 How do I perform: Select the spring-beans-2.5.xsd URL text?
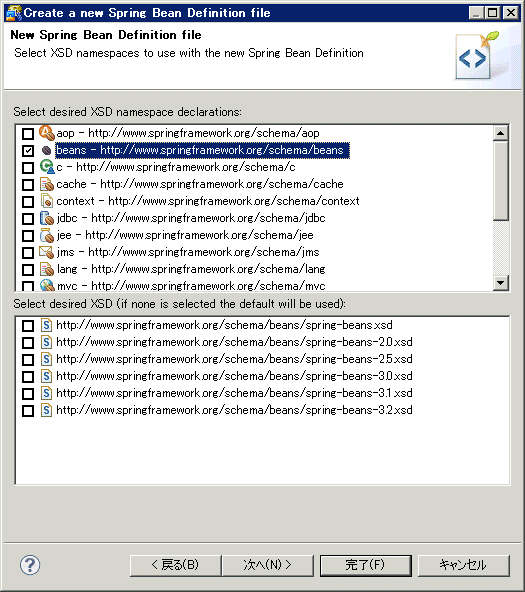[x=234, y=359]
